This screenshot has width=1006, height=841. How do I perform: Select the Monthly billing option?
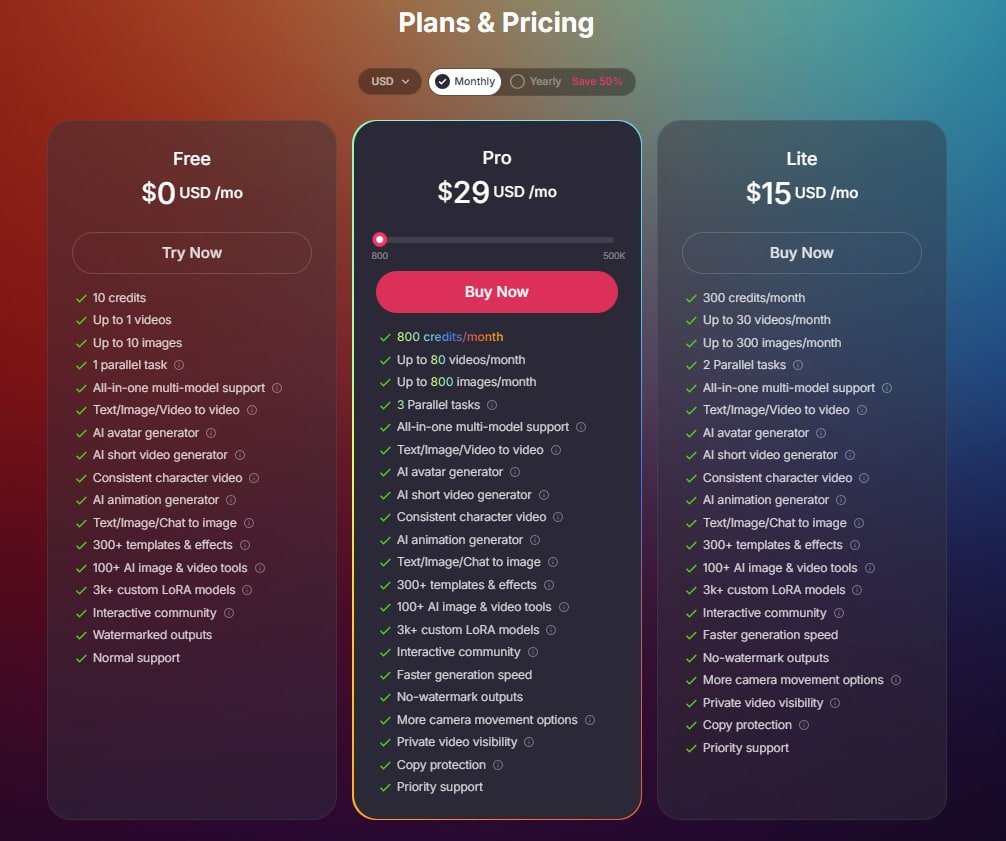[x=465, y=82]
